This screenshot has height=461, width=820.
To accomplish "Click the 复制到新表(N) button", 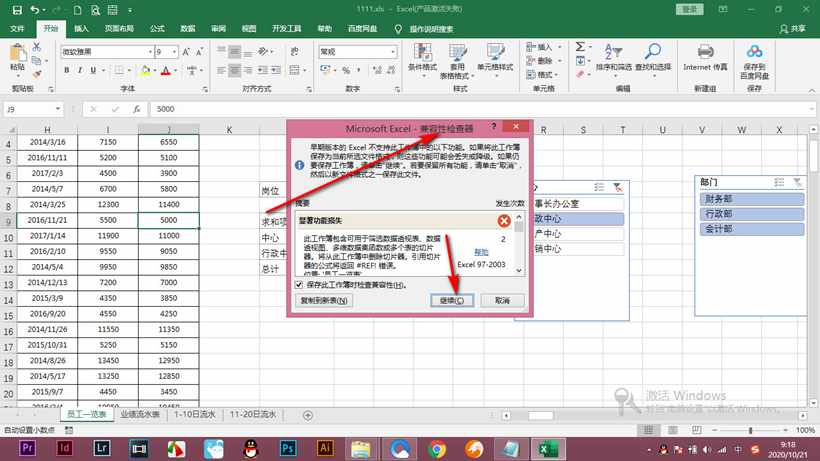I will 324,301.
